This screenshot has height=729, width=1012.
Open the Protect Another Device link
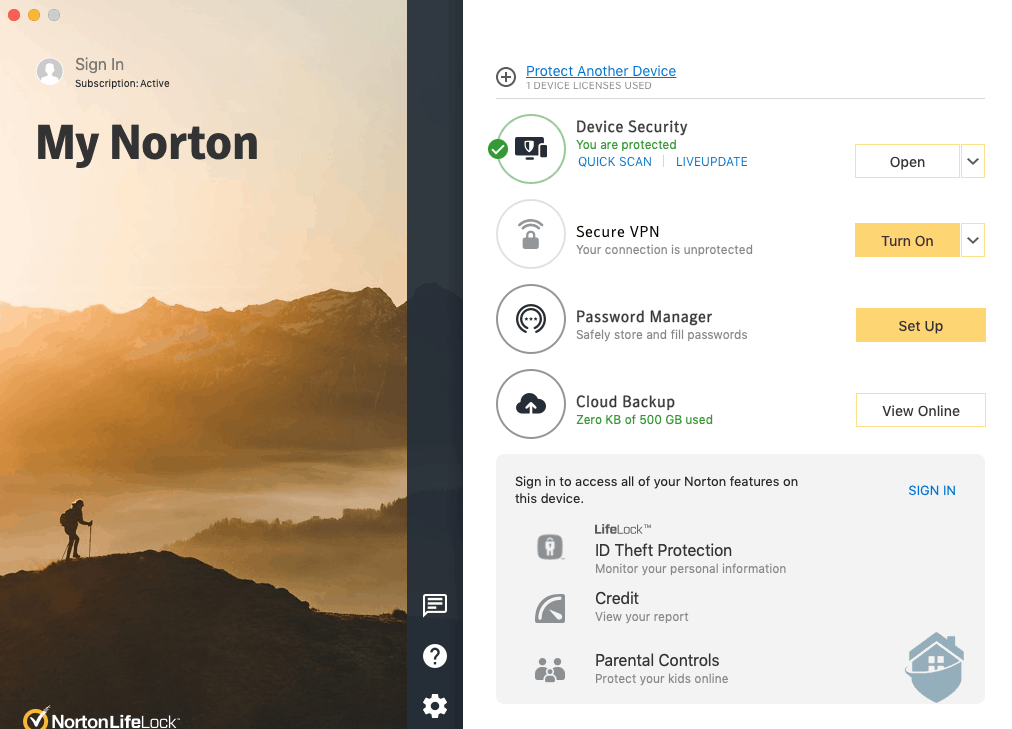(x=601, y=71)
